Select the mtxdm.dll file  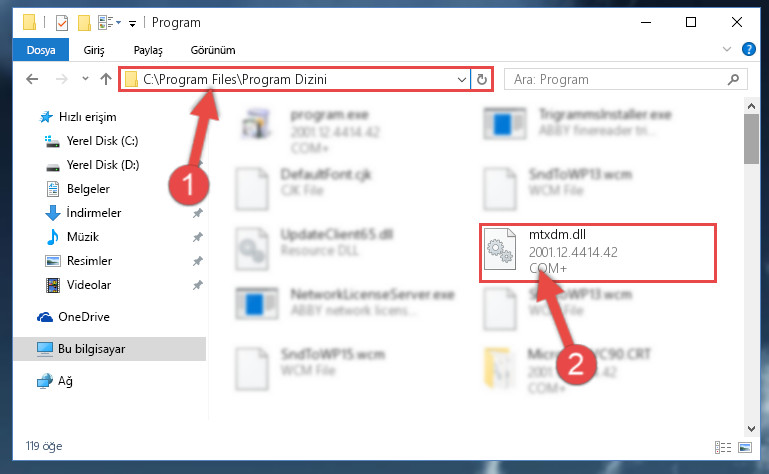(x=598, y=253)
